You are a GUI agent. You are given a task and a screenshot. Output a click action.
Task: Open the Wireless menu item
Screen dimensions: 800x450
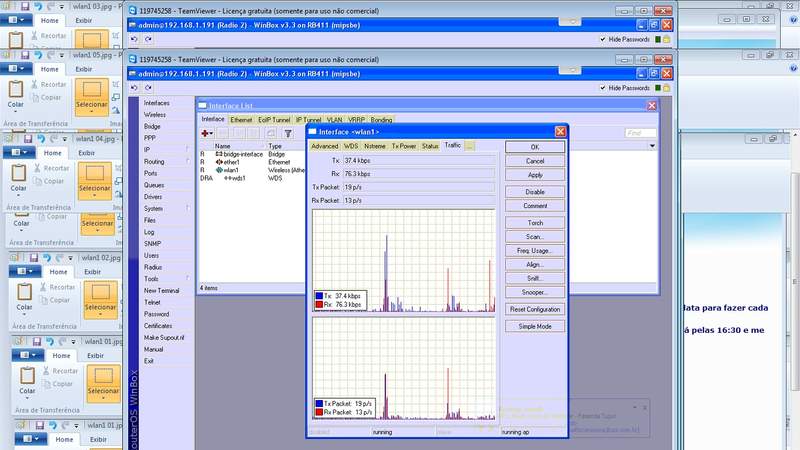click(155, 115)
